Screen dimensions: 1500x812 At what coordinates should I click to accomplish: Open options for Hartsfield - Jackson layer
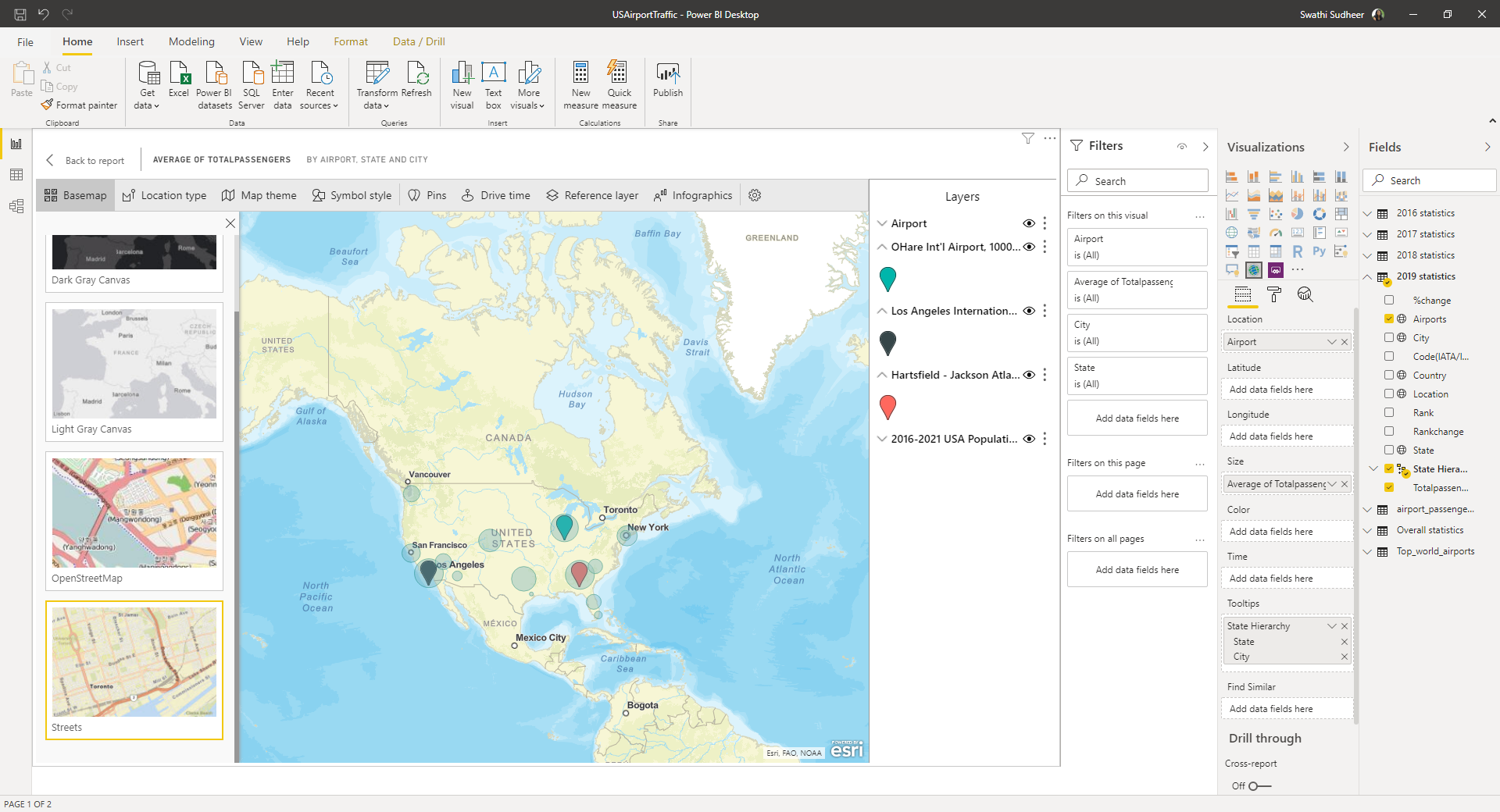click(x=1045, y=375)
